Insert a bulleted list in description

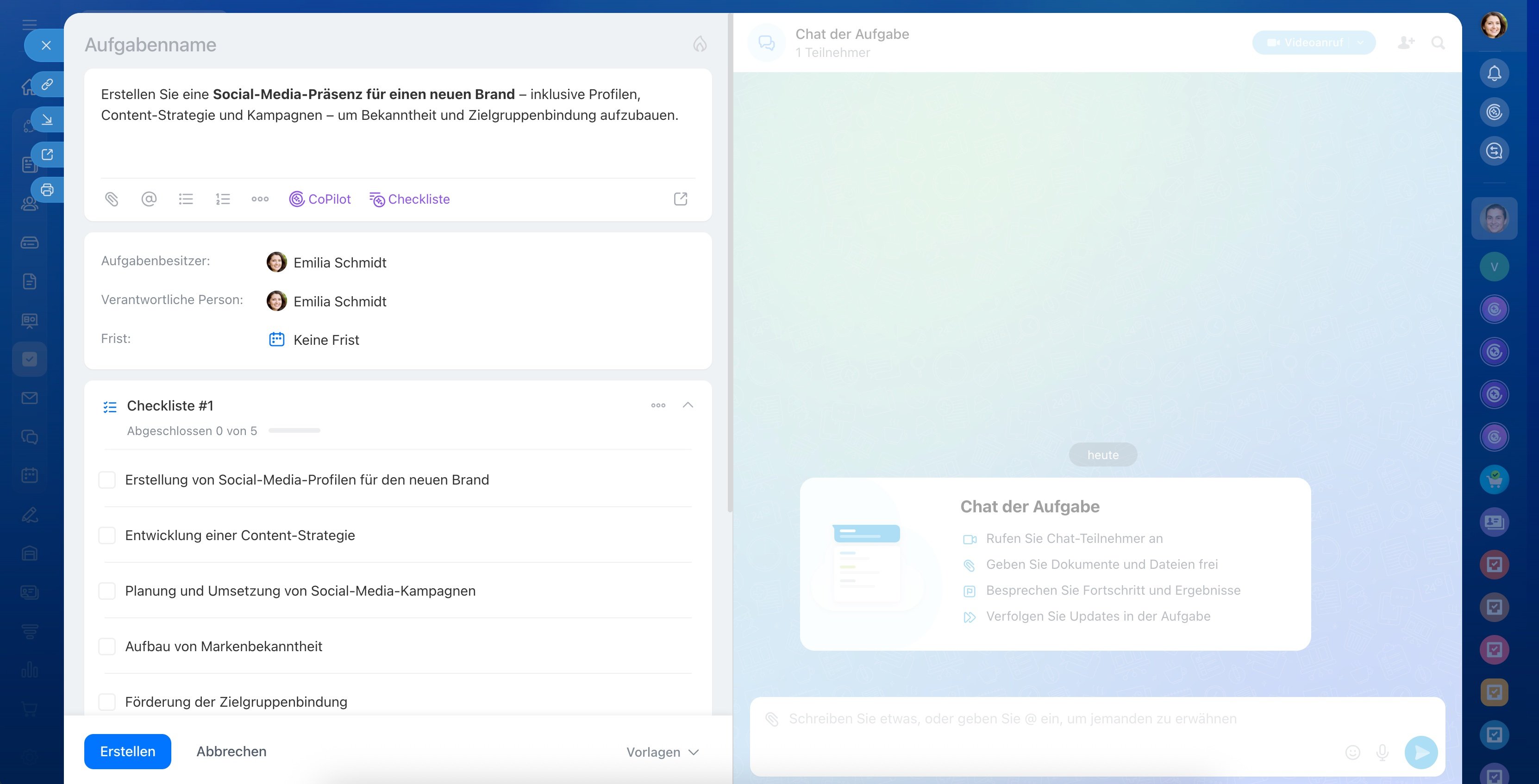tap(186, 199)
